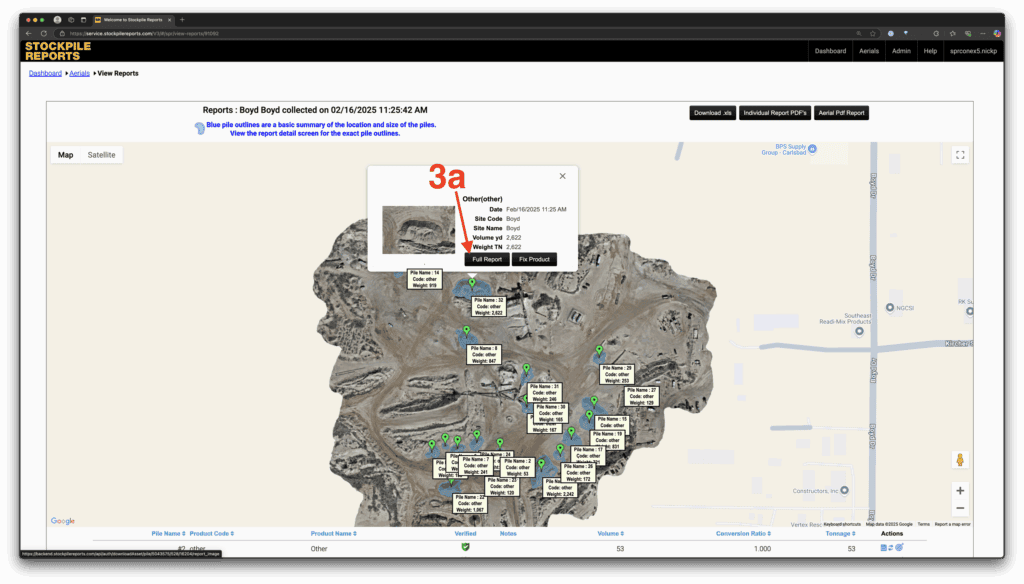
Task: Open the Full Report for this pile
Action: (x=487, y=259)
